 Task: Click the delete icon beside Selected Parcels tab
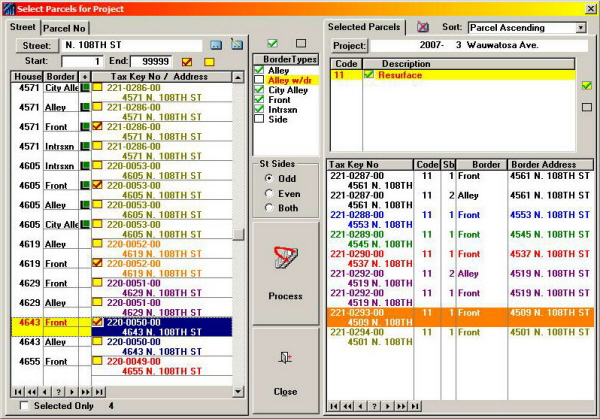pos(422,27)
